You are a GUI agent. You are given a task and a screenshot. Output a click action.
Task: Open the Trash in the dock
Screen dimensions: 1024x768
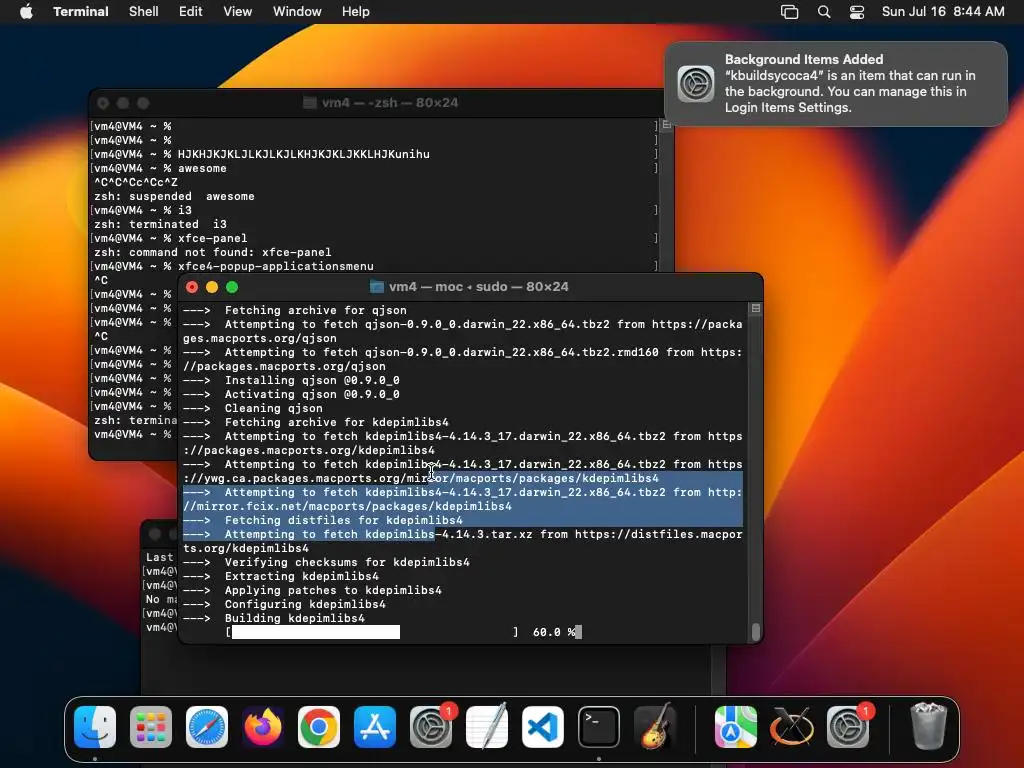[928, 727]
